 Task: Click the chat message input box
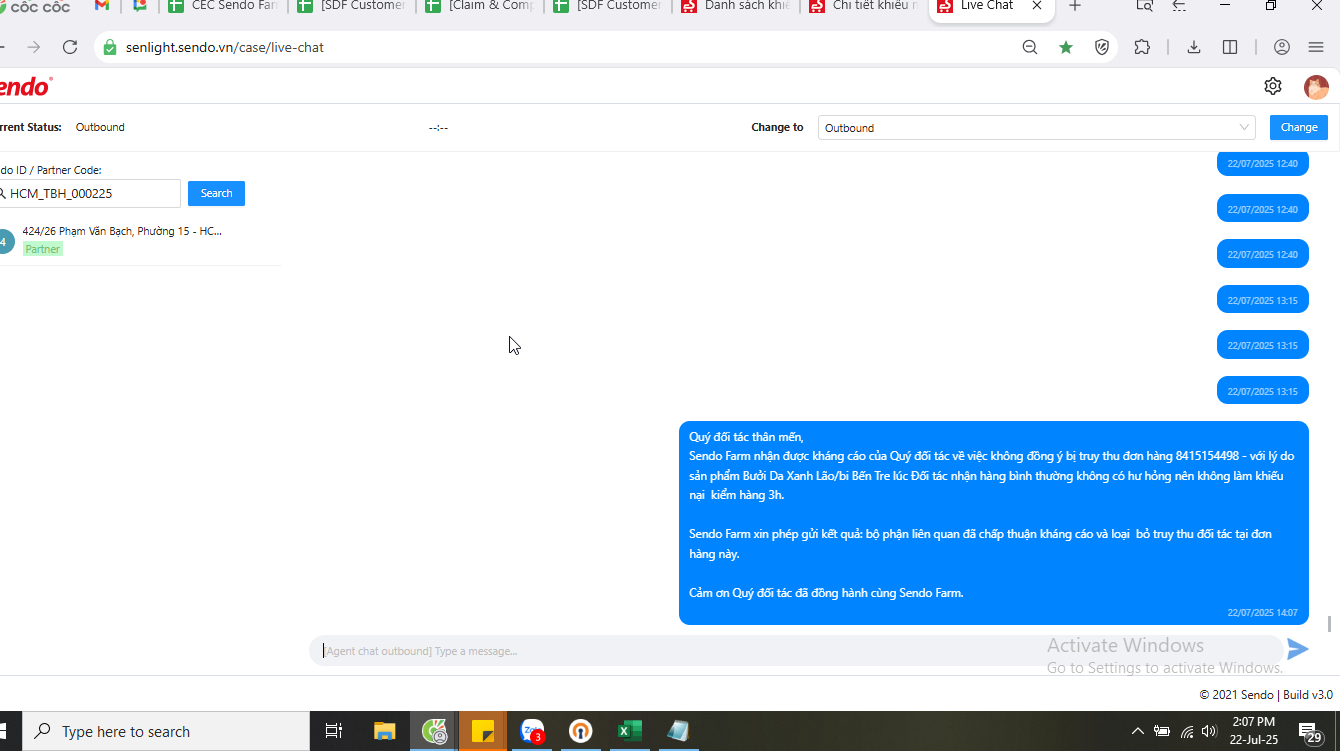(x=796, y=651)
